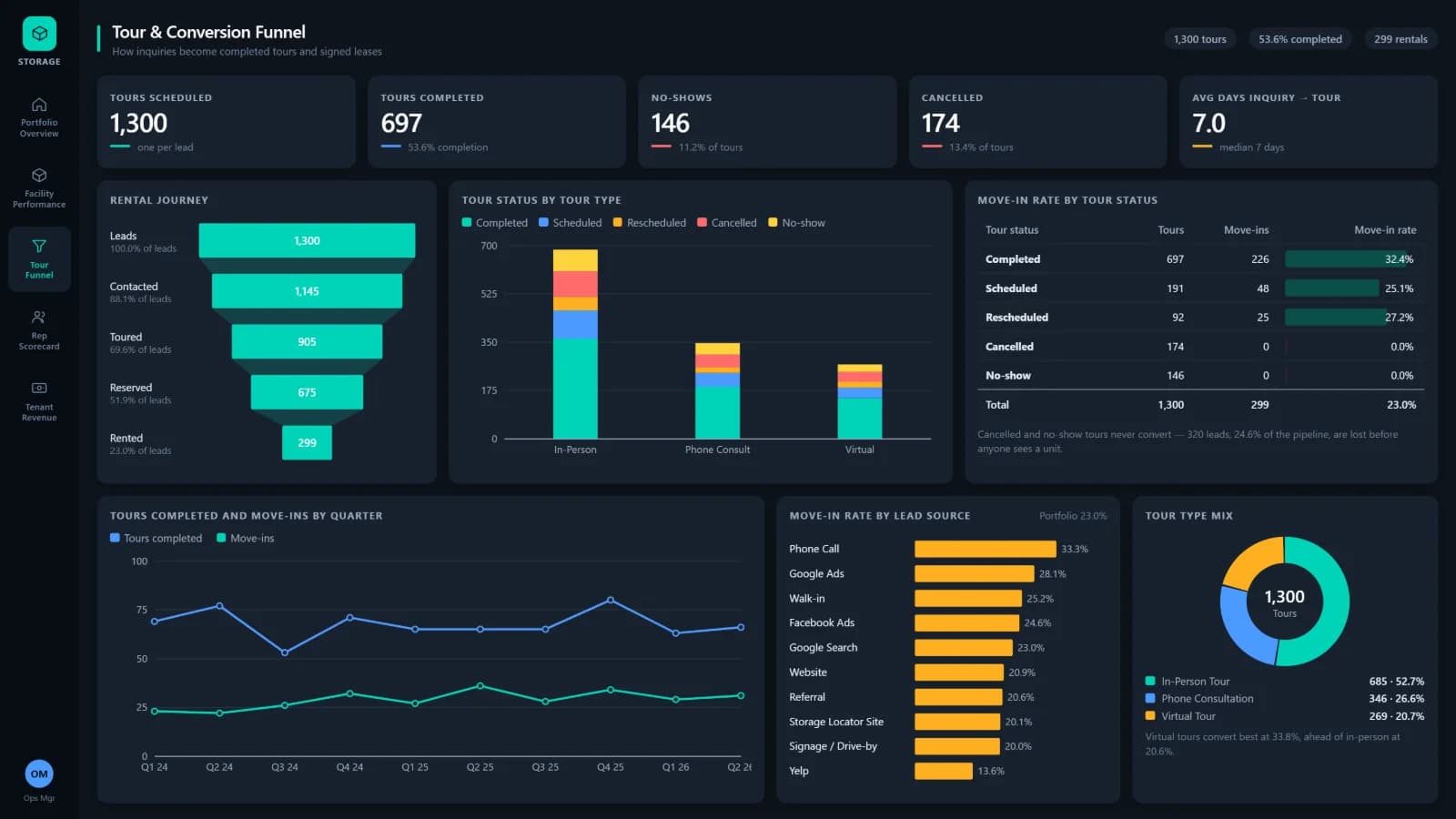The width and height of the screenshot is (1456, 819).
Task: Click the Website lead source bar
Action: [959, 672]
